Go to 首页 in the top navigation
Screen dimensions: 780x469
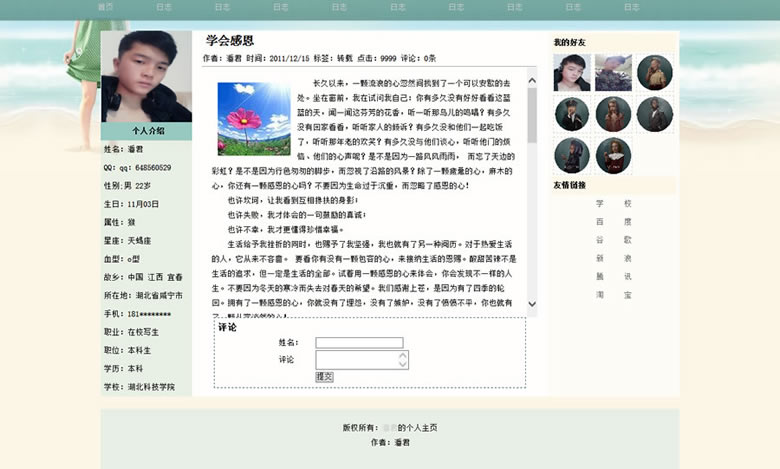tap(106, 7)
